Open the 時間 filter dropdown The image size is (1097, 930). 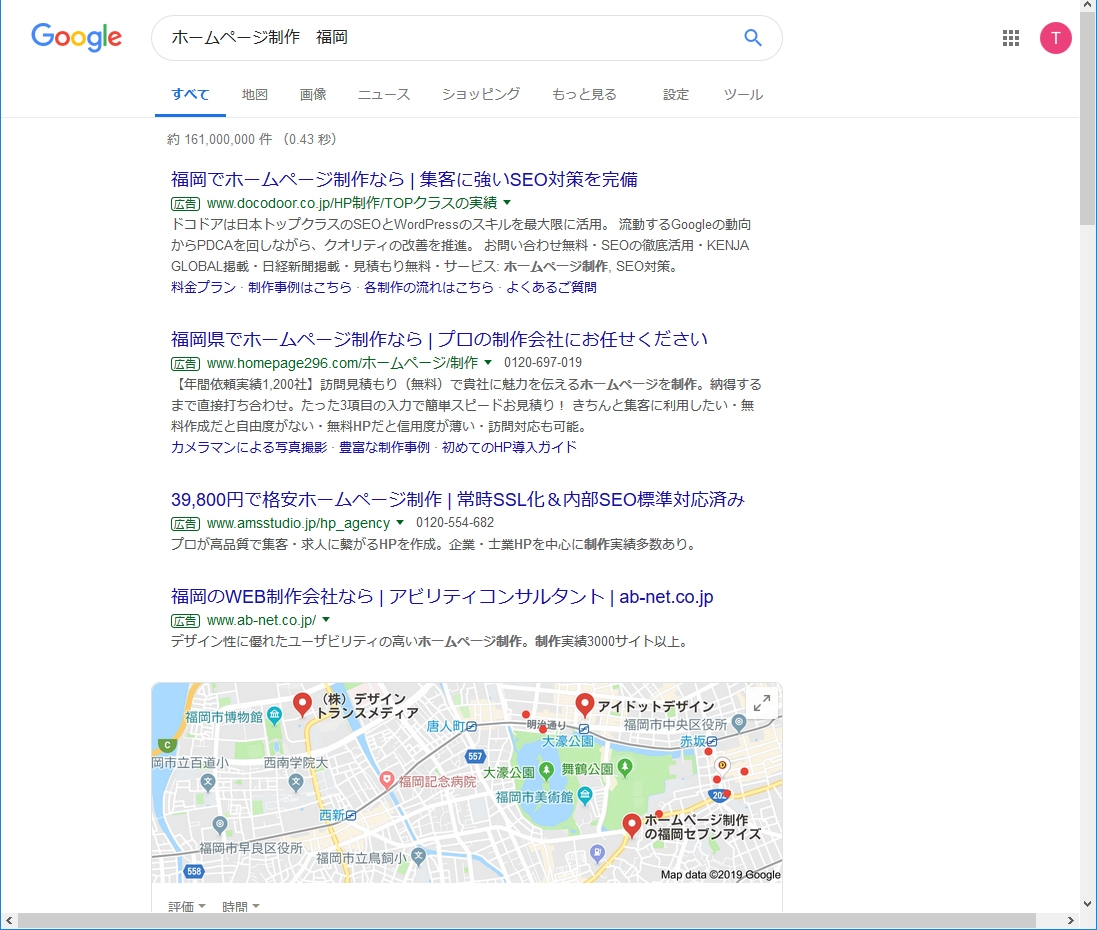[241, 906]
